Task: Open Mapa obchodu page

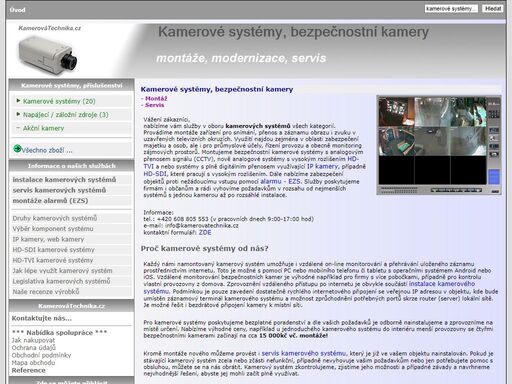Action: 33,363
